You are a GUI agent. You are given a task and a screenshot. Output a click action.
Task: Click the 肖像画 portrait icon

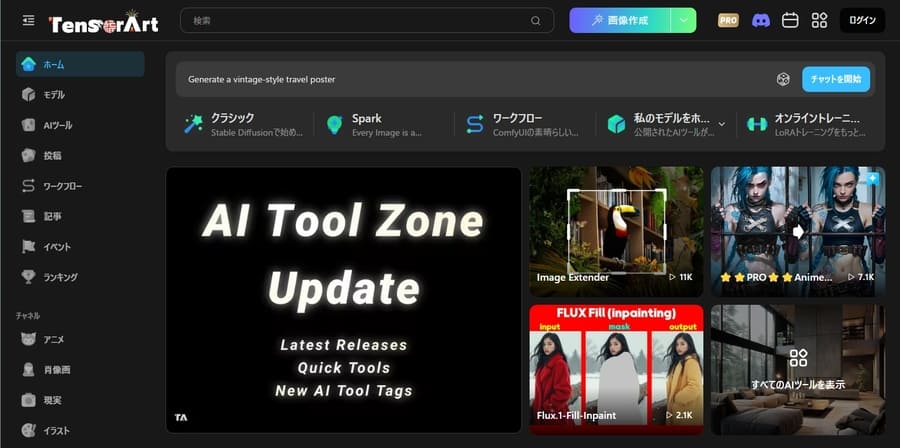pos(28,369)
